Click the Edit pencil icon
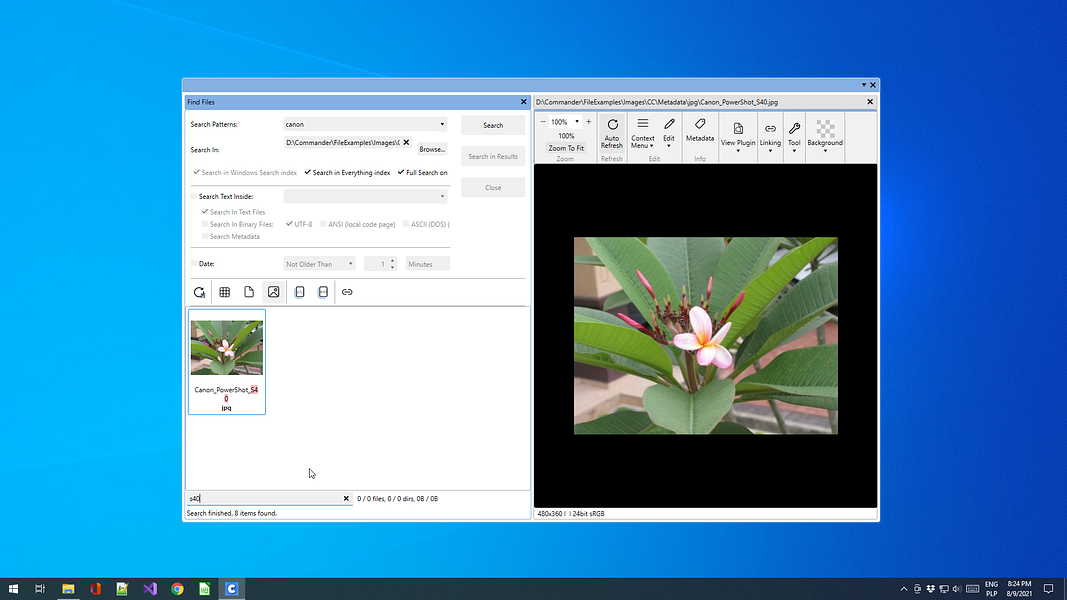Image resolution: width=1067 pixels, height=600 pixels. click(669, 126)
